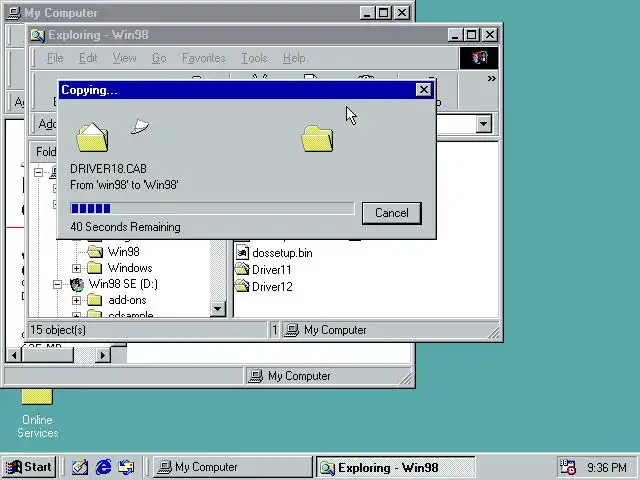Open the View menu
Screen dimensions: 640x480
pyautogui.click(x=124, y=58)
